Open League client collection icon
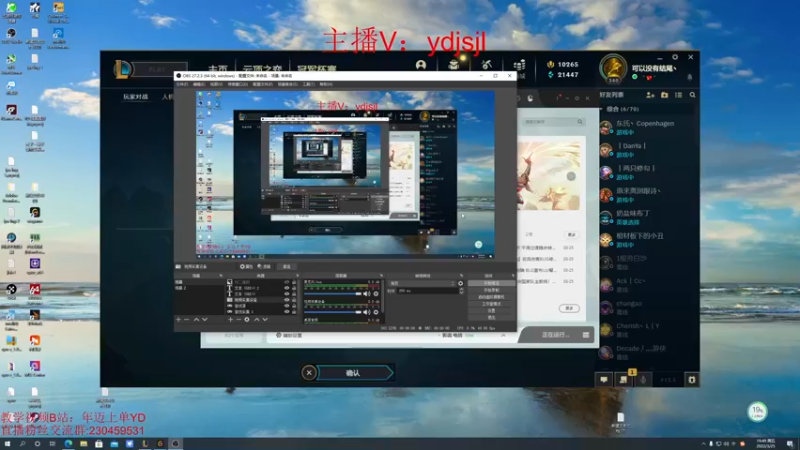This screenshot has width=800, height=450. click(454, 64)
